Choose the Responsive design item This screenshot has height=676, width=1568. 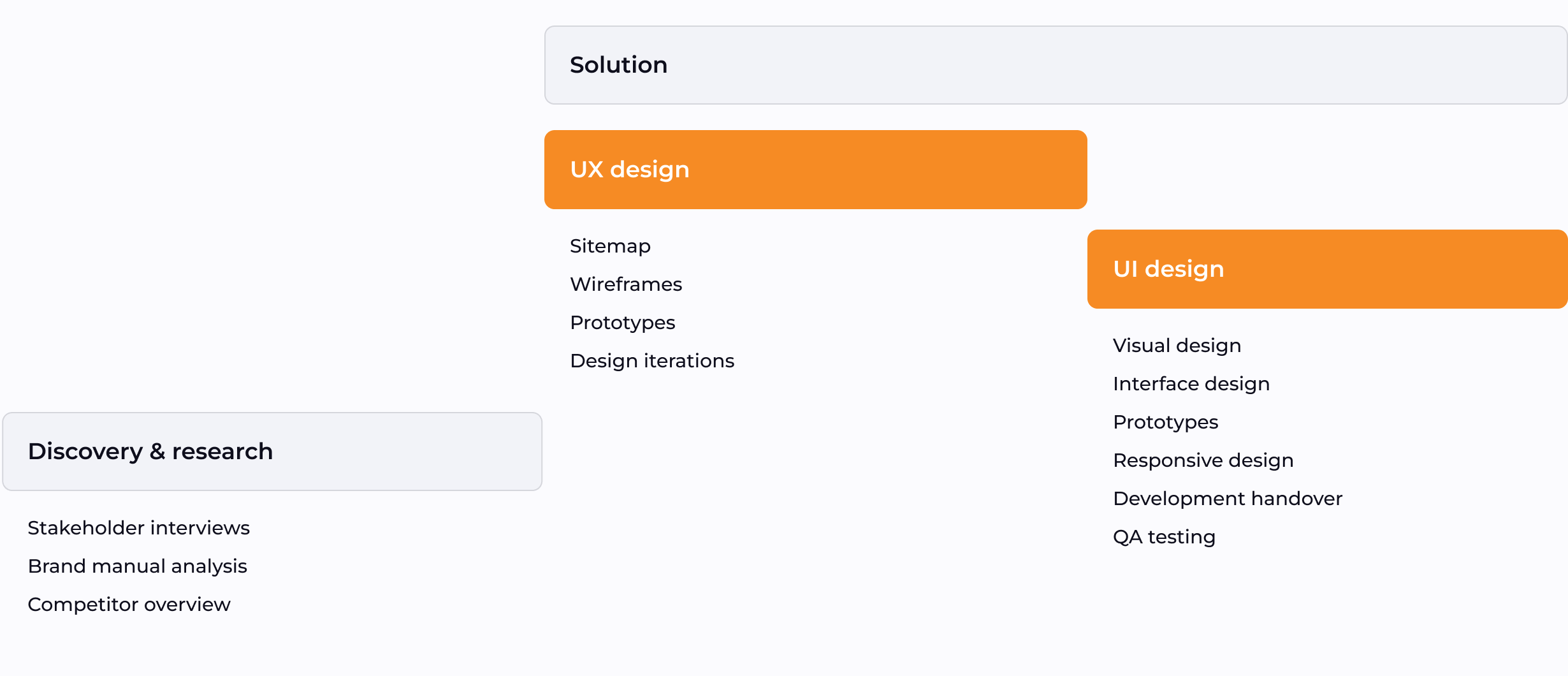[1203, 460]
